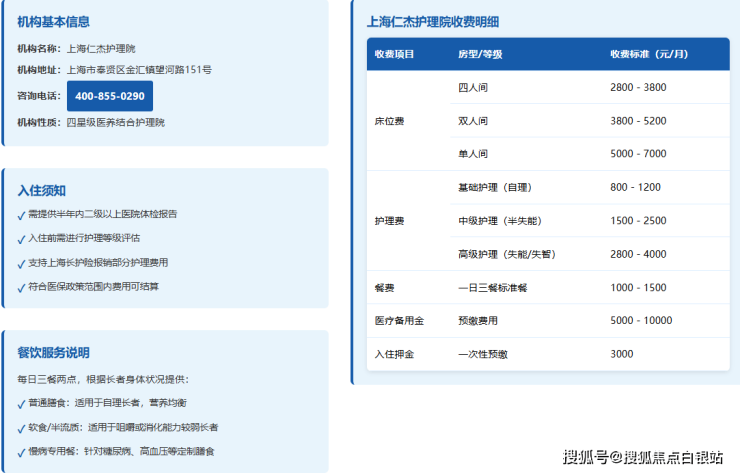Select the 需提供半年内二级以上医院体检报告 item
The width and height of the screenshot is (740, 473).
[97, 214]
